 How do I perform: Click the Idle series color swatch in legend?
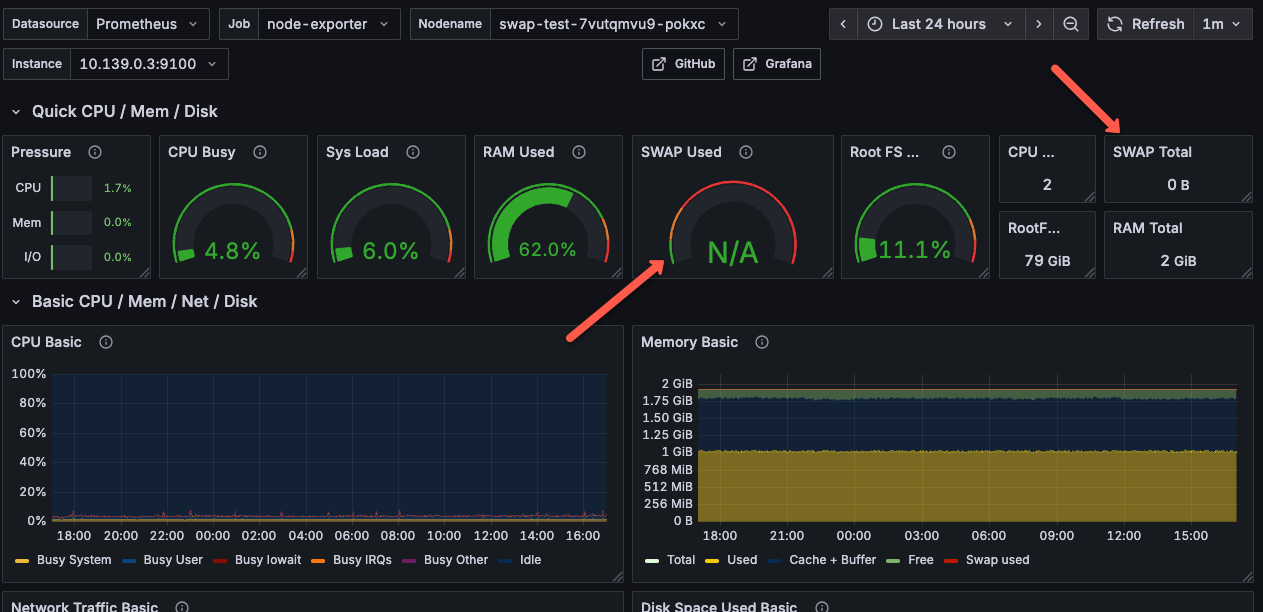[x=506, y=560]
